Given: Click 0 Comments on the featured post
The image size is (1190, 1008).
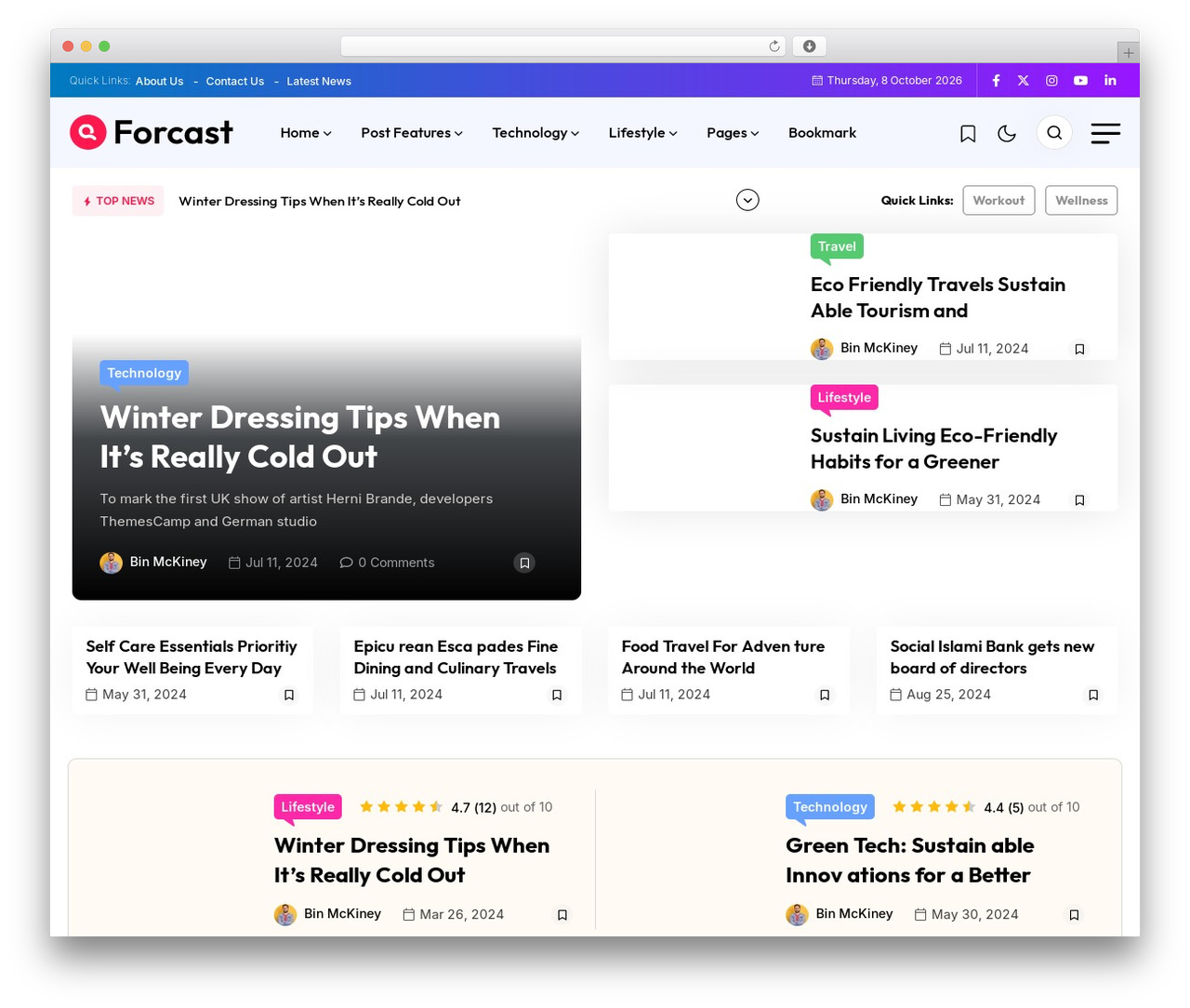Looking at the screenshot, I should (x=387, y=563).
